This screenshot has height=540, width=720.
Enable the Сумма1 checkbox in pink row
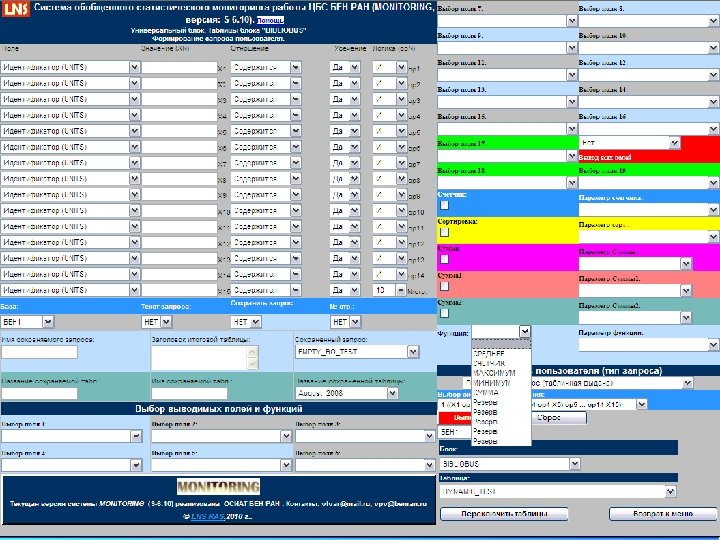[x=444, y=287]
